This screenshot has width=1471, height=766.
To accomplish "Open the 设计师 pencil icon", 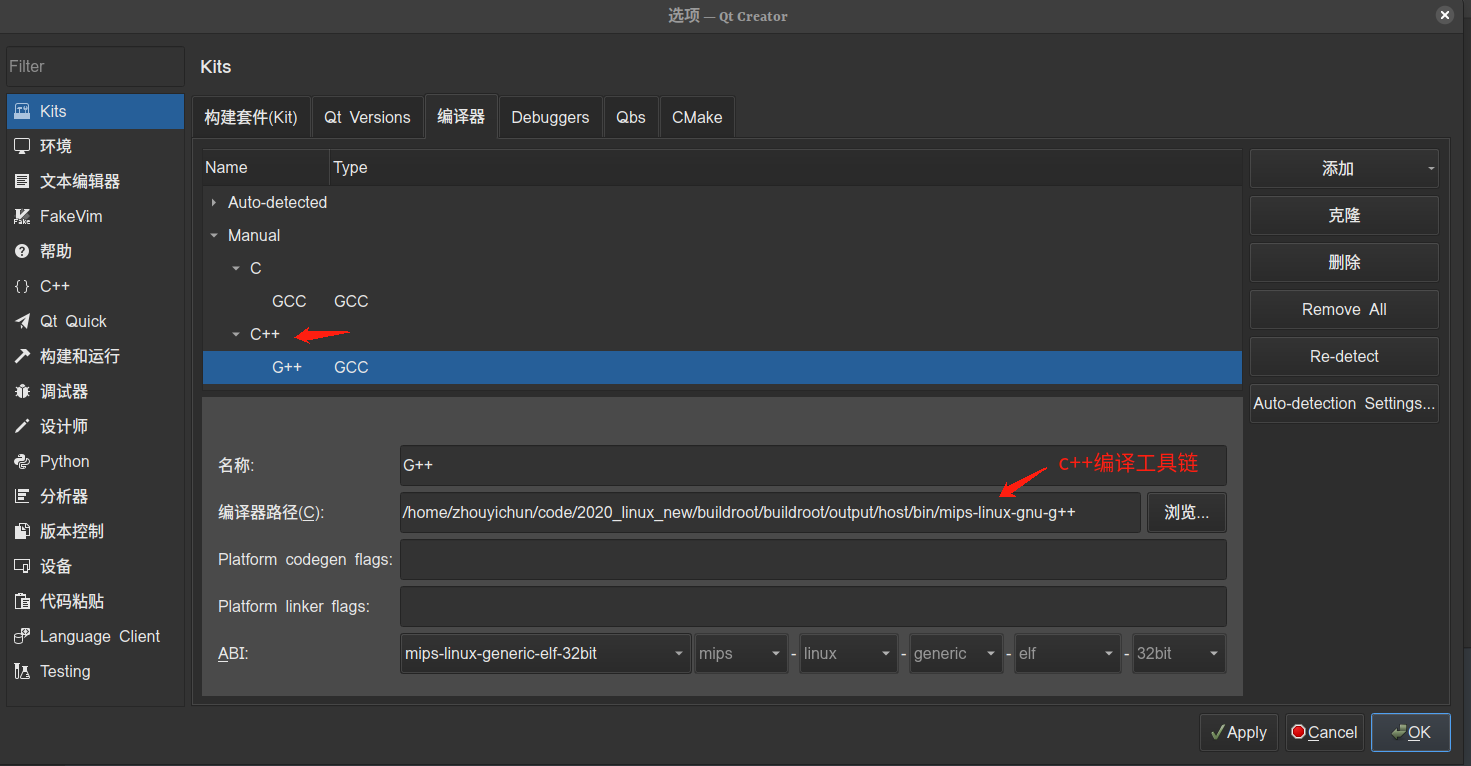I will pos(22,426).
